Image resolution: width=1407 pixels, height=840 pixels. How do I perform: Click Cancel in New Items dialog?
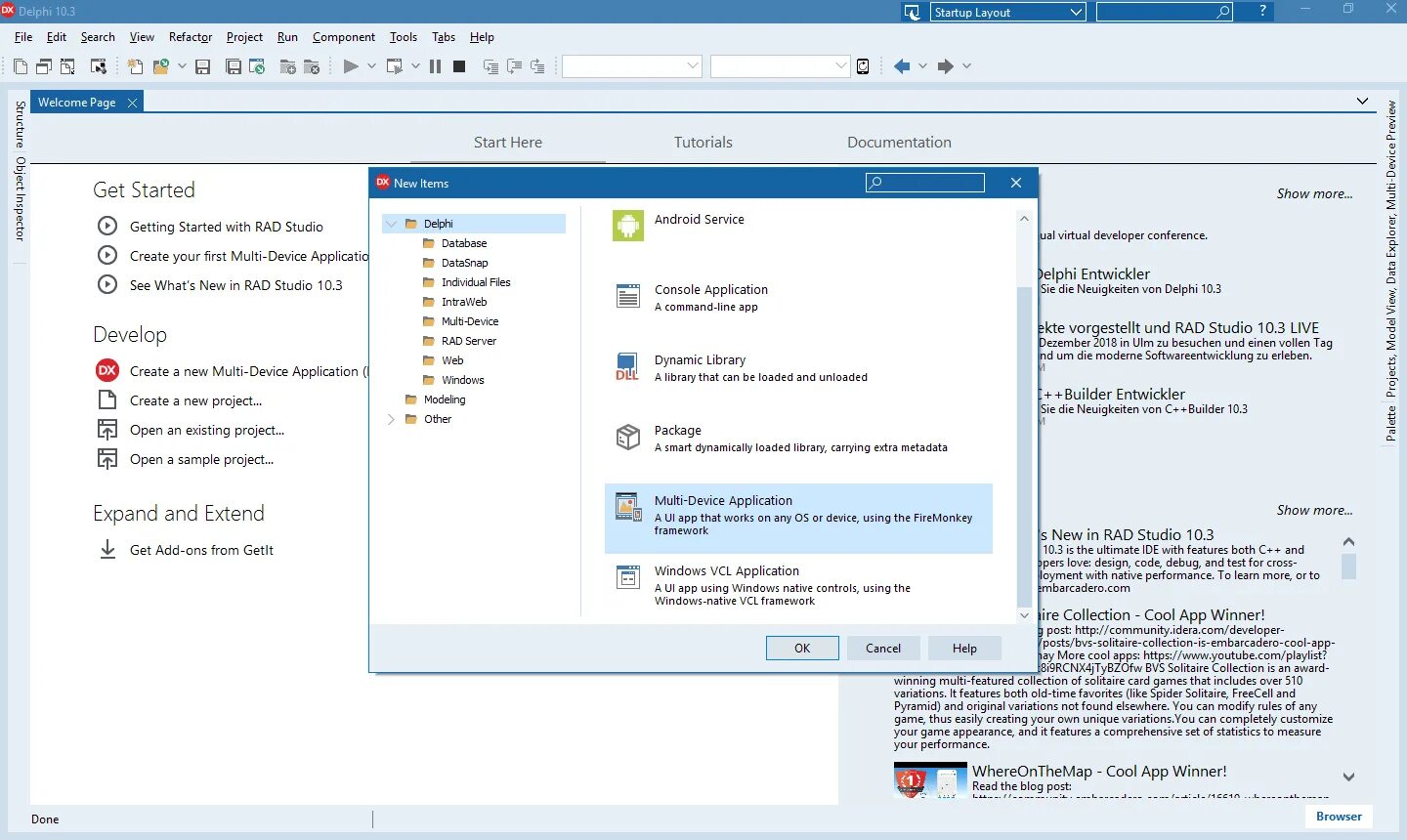(x=883, y=649)
